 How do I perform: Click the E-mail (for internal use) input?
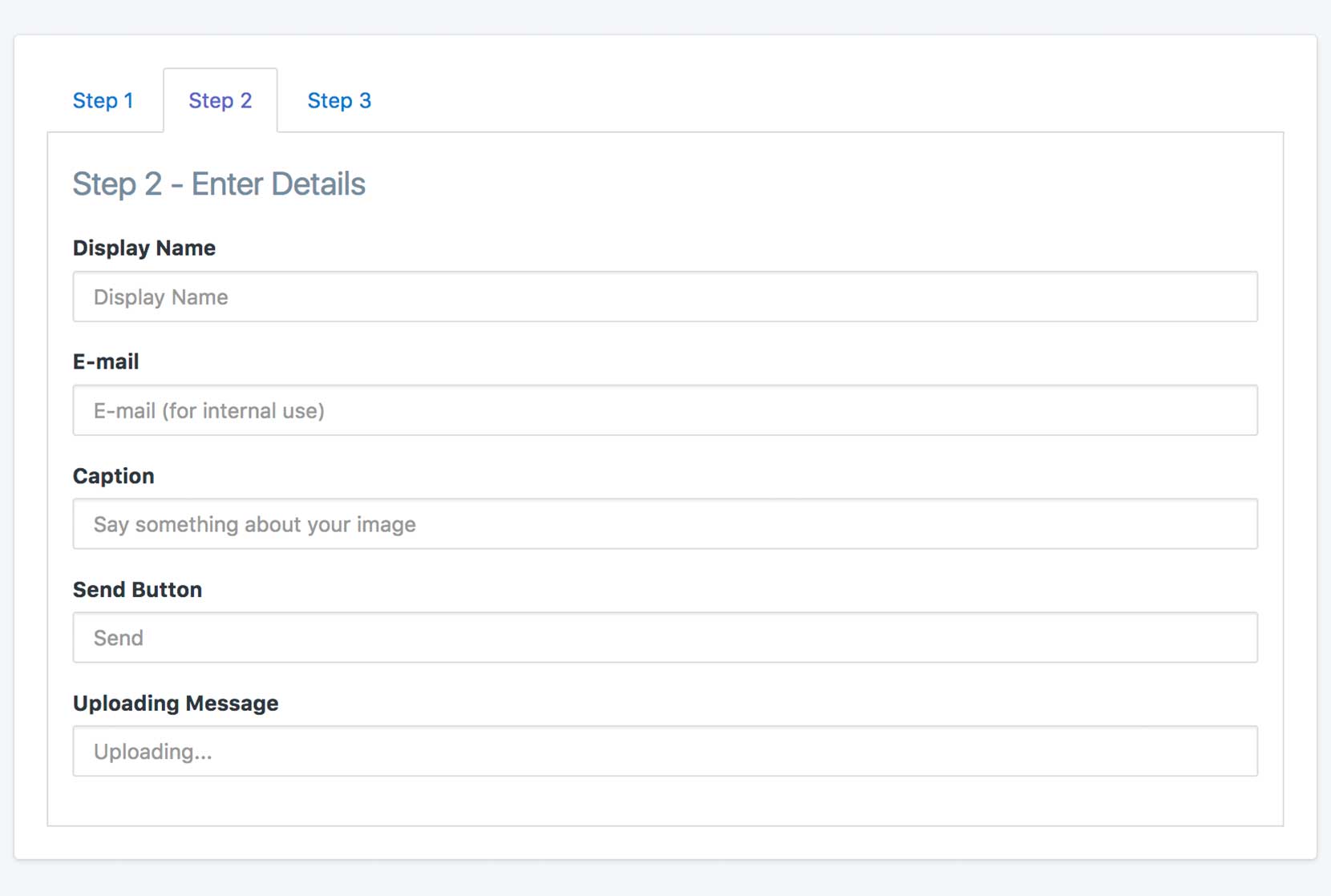(665, 411)
